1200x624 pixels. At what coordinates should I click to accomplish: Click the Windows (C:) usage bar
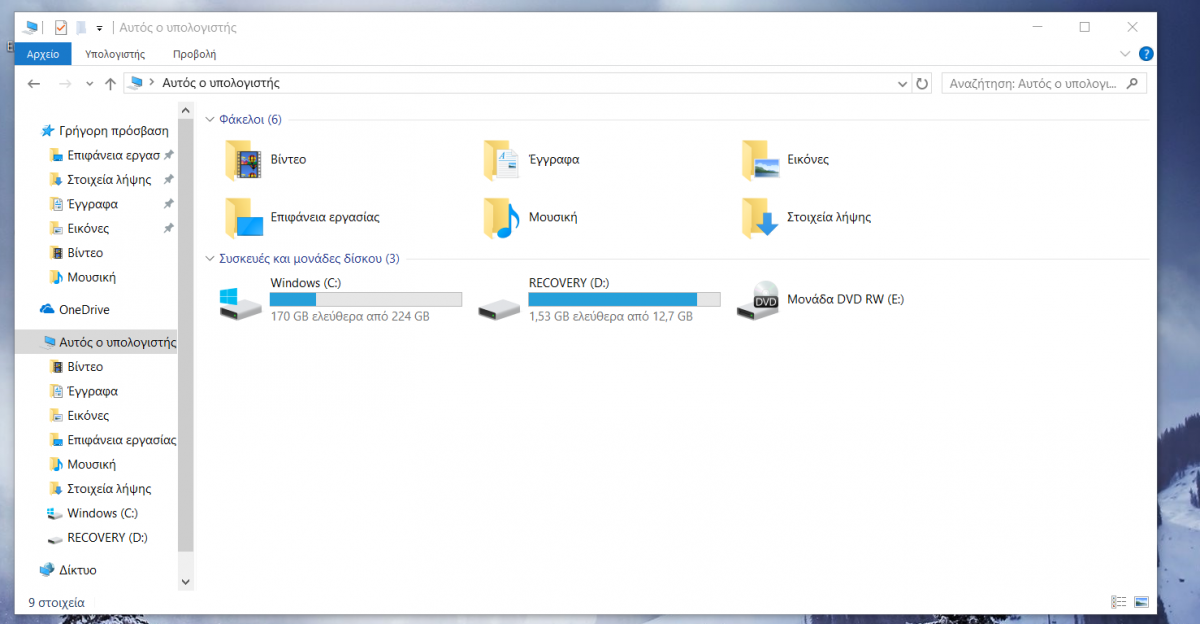coord(366,299)
